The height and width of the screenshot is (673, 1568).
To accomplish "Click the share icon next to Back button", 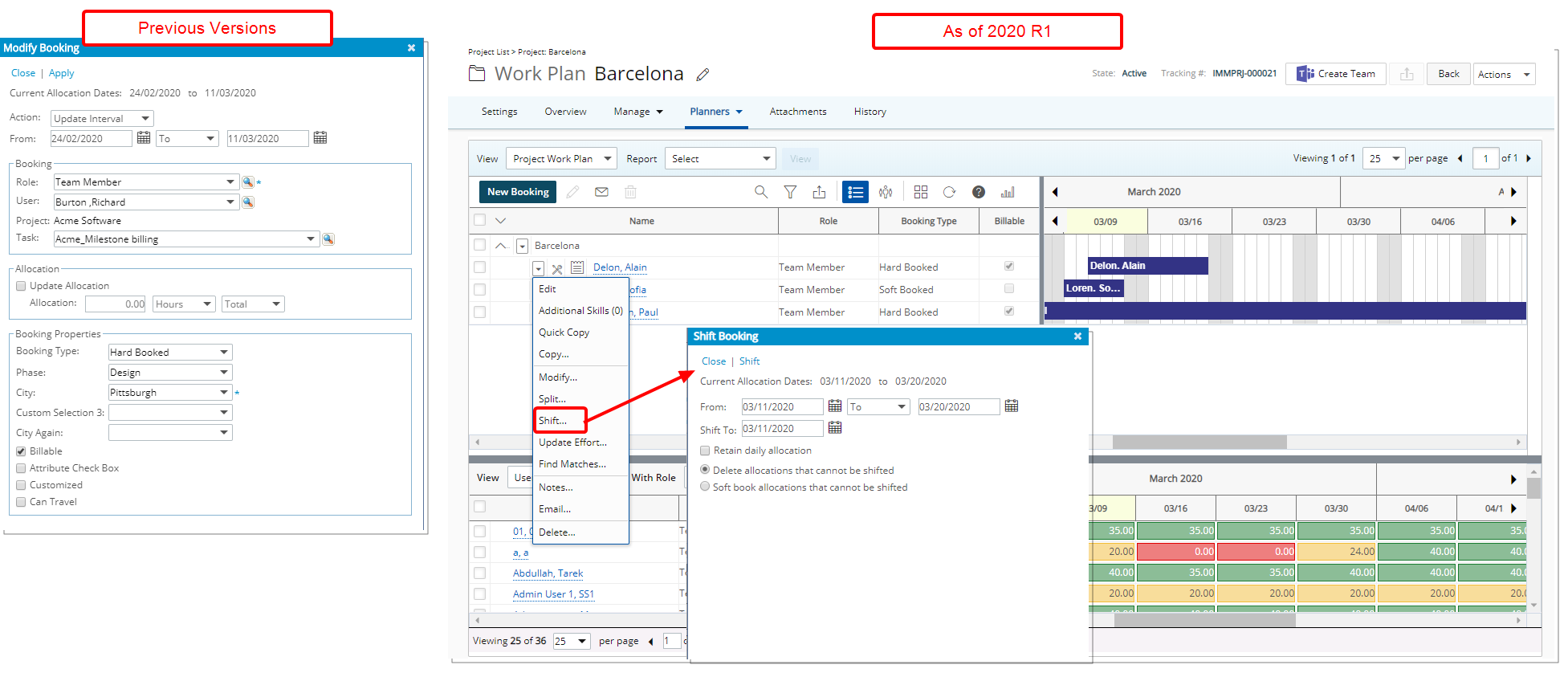I will pos(1407,74).
